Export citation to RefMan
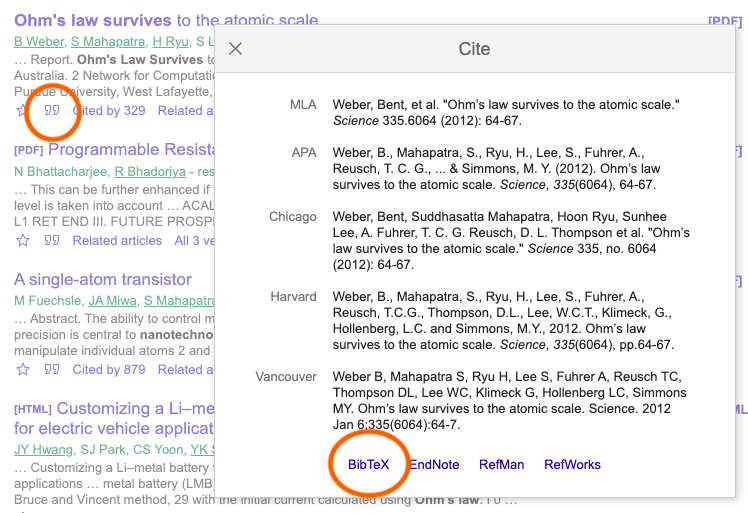This screenshot has height=513, width=748. [x=501, y=464]
